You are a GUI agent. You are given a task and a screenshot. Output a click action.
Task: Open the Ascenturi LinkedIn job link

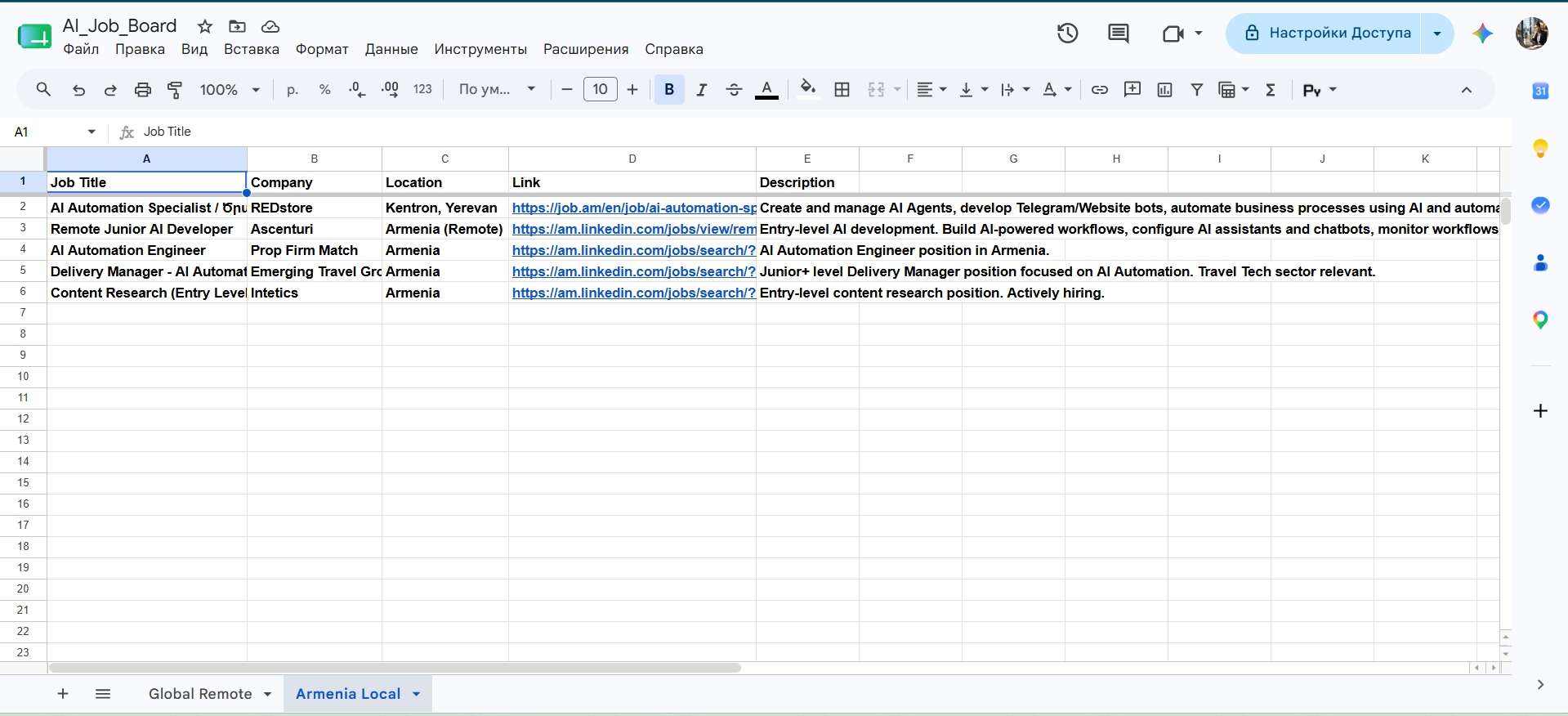[x=634, y=230]
